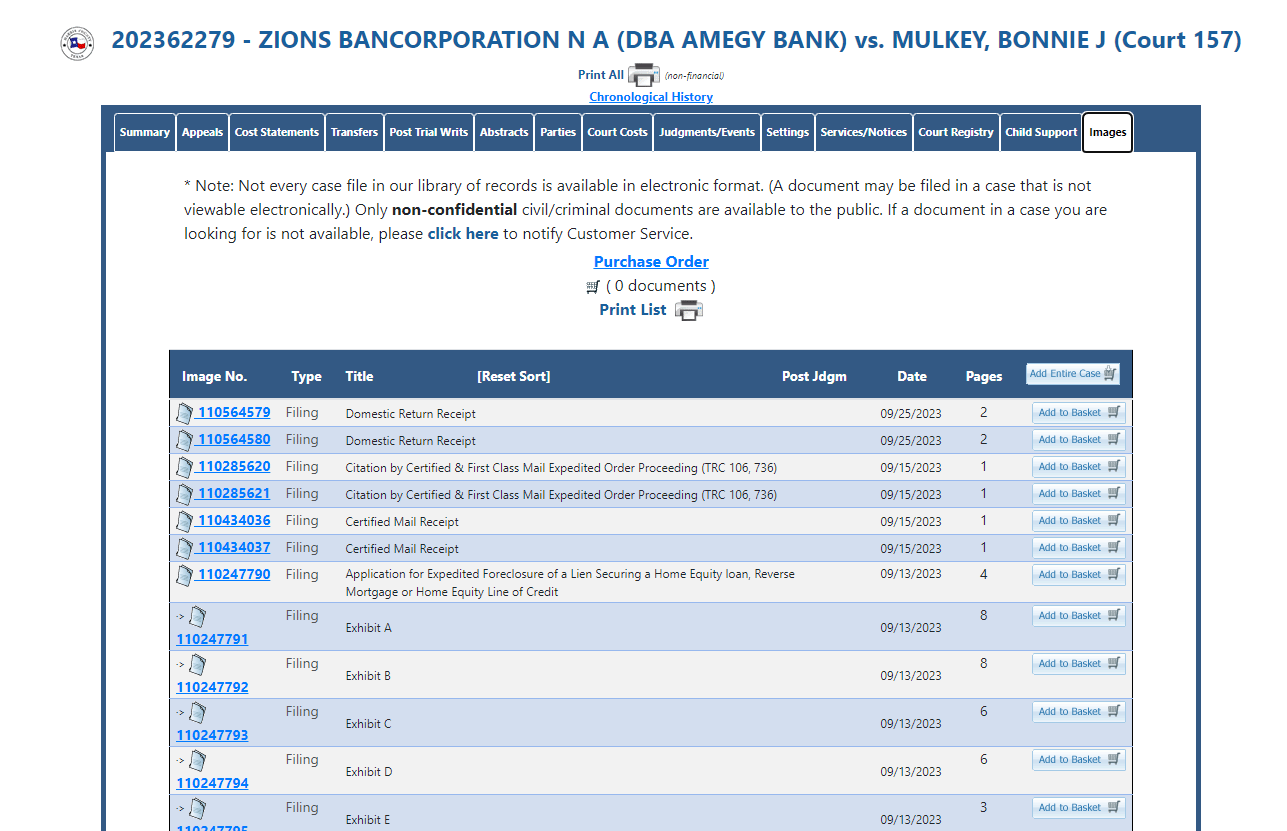The image size is (1287, 831).
Task: Click document icon above image 110247793
Action: coord(197,713)
